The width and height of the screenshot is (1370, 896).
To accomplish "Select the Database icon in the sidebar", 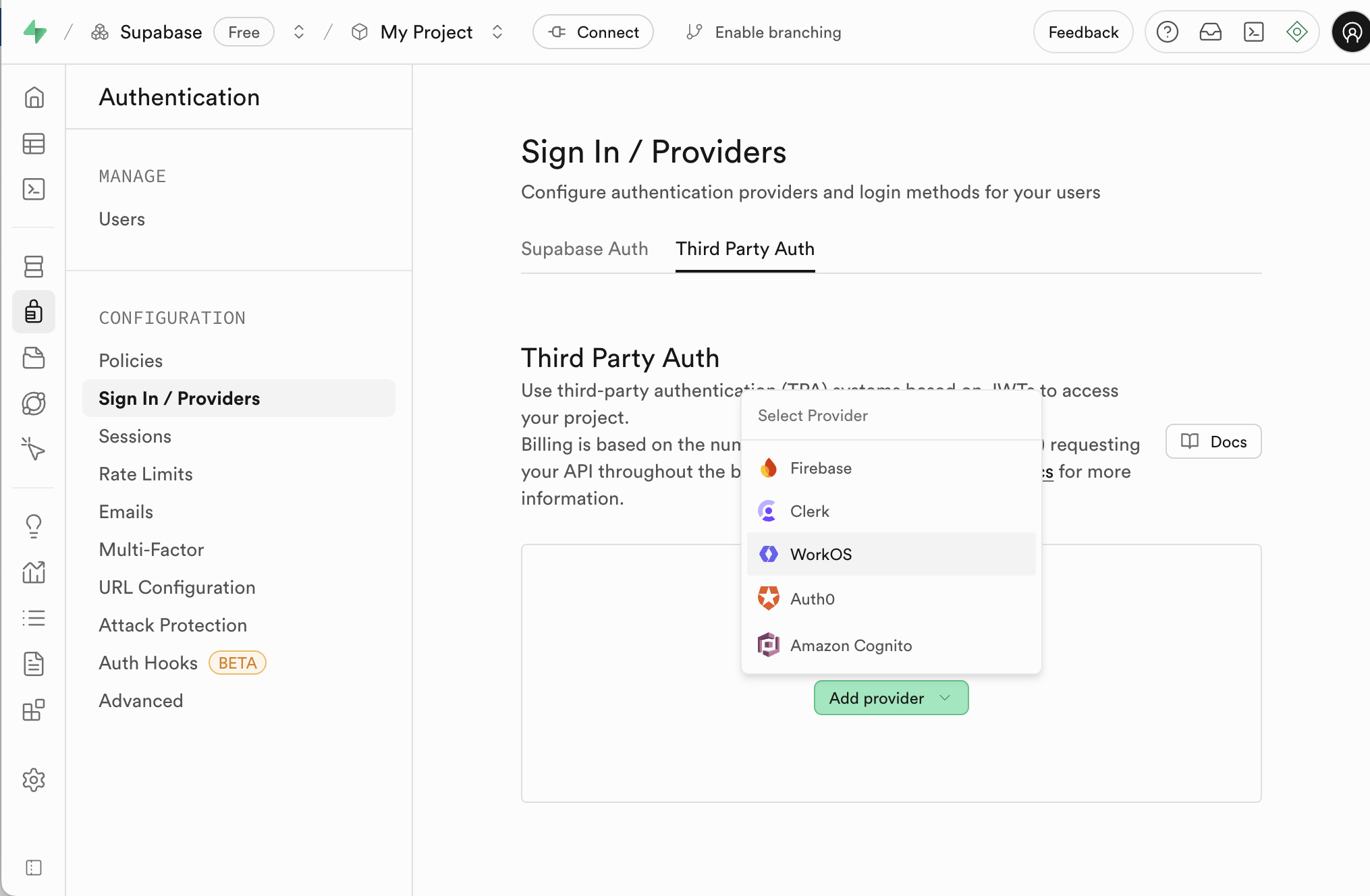I will coord(34,267).
